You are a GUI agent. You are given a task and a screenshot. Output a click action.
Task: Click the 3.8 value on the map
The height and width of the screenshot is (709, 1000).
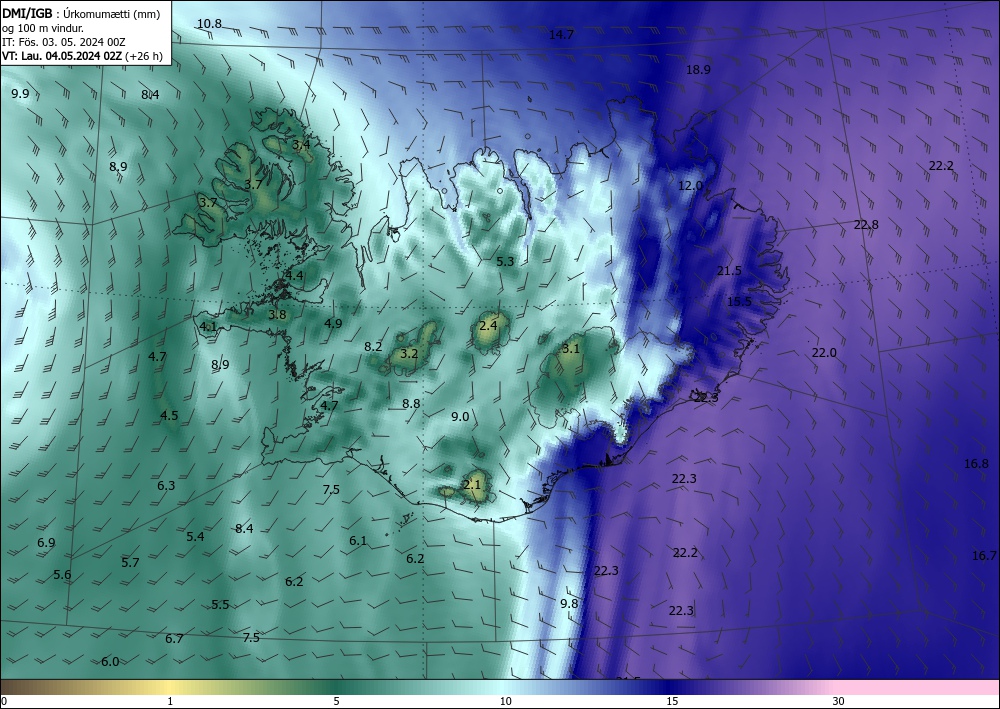click(x=277, y=314)
